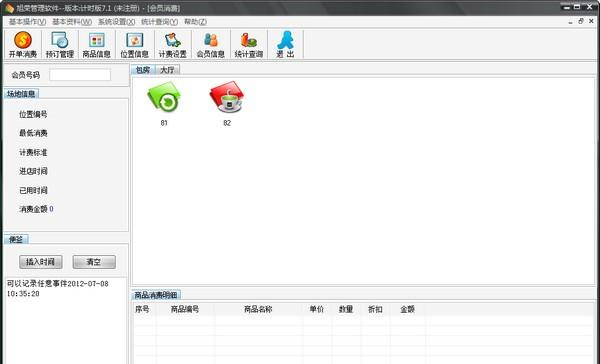Switch to the 包房 tab
This screenshot has width=600, height=364.
pos(143,70)
